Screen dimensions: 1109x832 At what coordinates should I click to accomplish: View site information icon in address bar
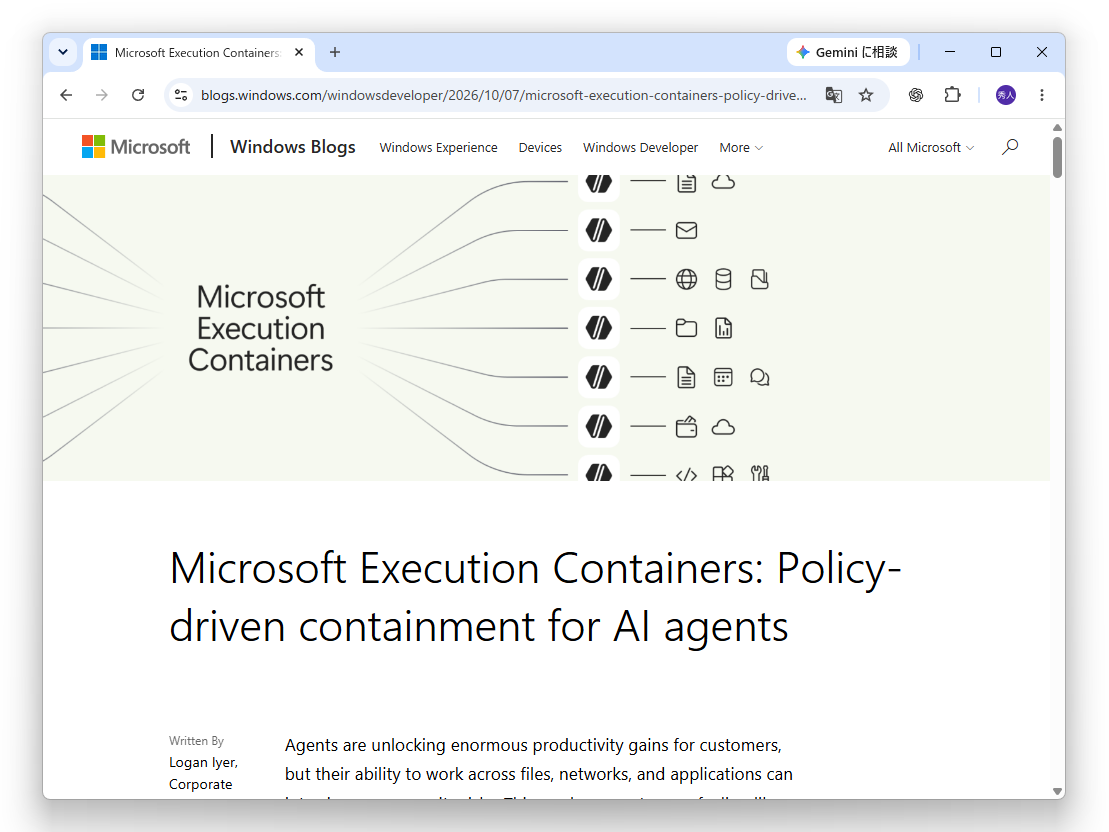[x=181, y=95]
